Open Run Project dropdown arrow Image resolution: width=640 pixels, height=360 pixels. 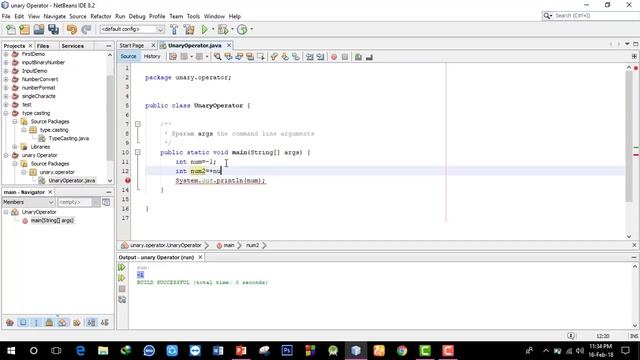click(213, 29)
